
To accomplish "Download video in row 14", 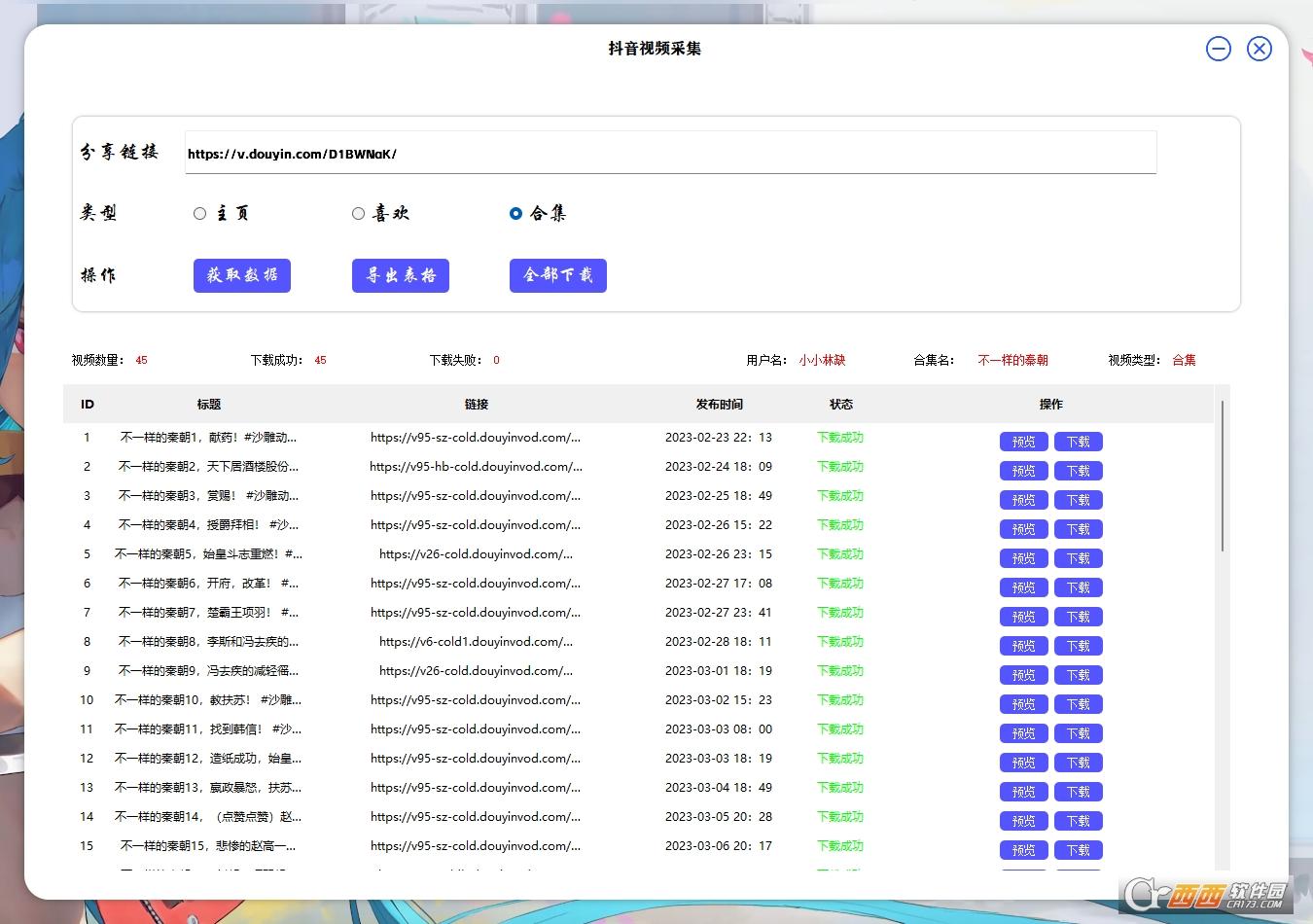I will point(1079,821).
